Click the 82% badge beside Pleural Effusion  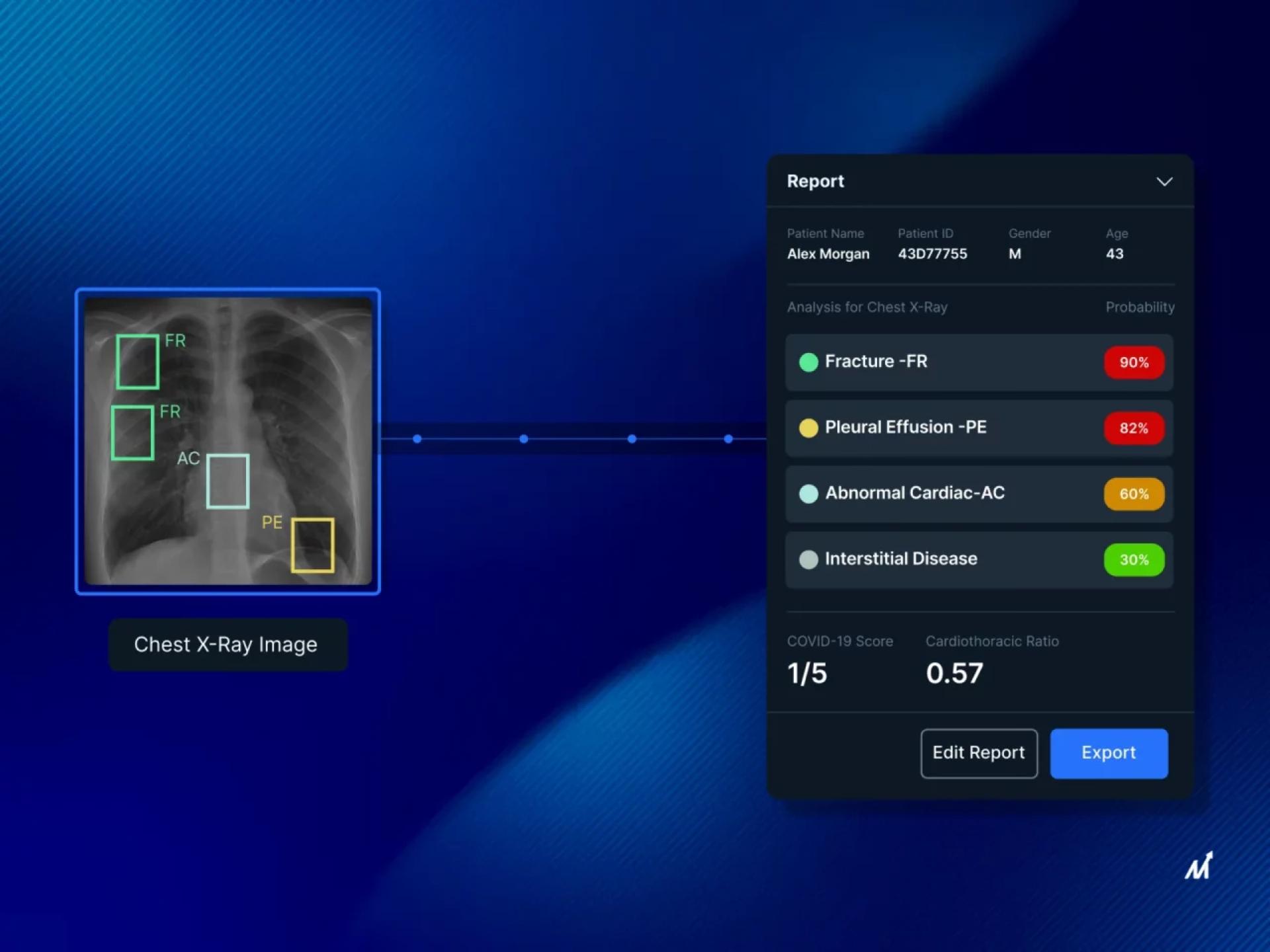tap(1133, 428)
